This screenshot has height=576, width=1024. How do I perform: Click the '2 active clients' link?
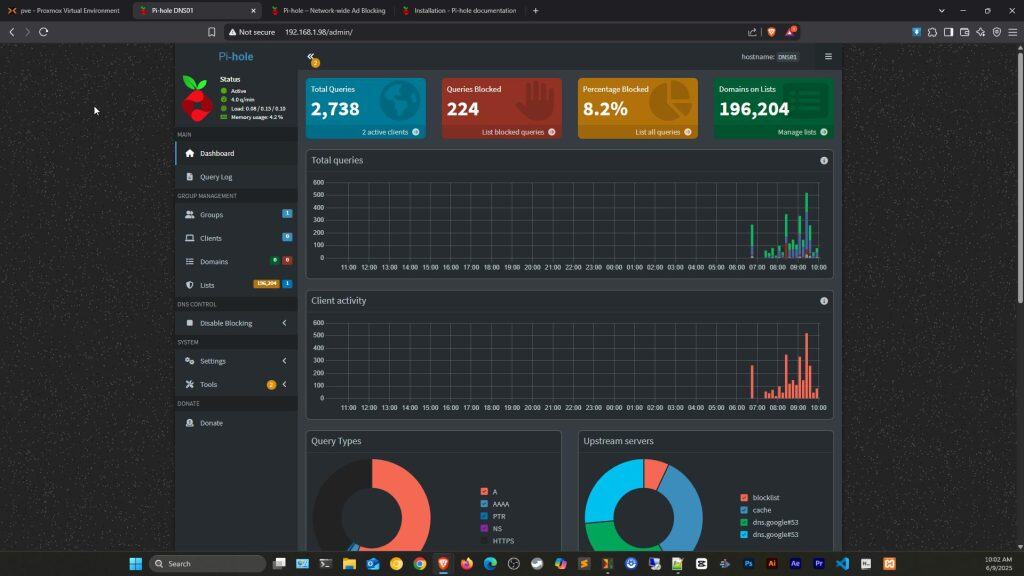(x=391, y=132)
